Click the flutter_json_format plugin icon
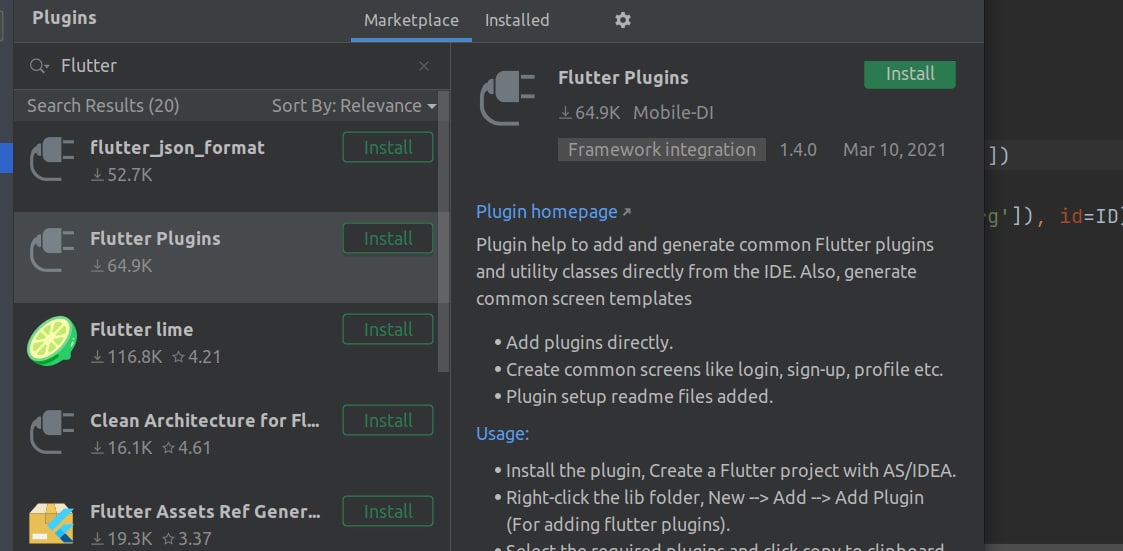Image resolution: width=1123 pixels, height=551 pixels. point(52,158)
